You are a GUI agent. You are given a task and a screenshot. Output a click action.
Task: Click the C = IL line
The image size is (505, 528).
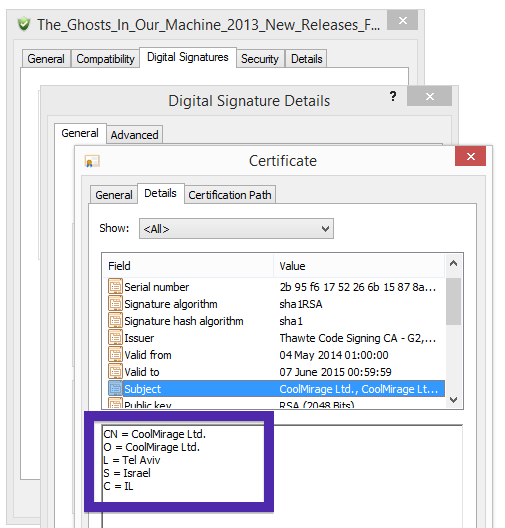(x=118, y=486)
